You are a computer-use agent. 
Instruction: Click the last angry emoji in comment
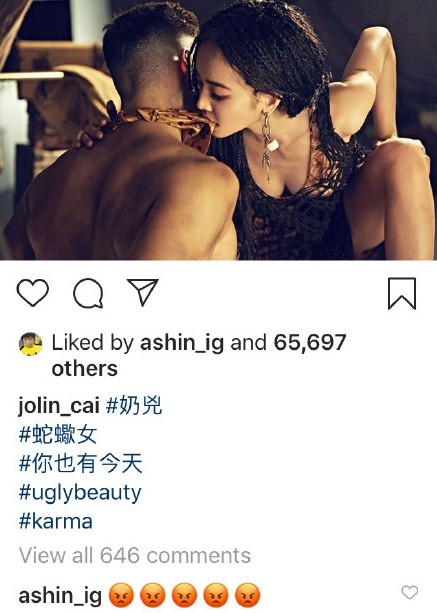(x=247, y=595)
